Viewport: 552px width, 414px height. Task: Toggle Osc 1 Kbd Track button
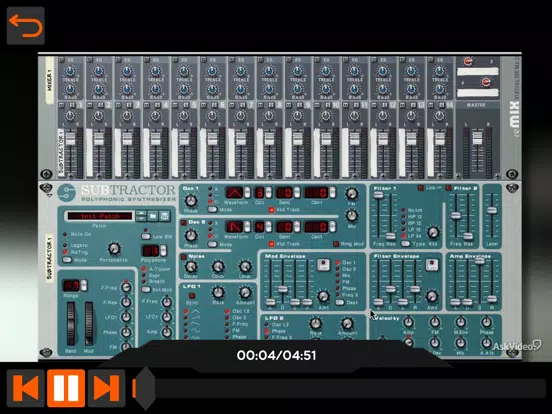(271, 210)
